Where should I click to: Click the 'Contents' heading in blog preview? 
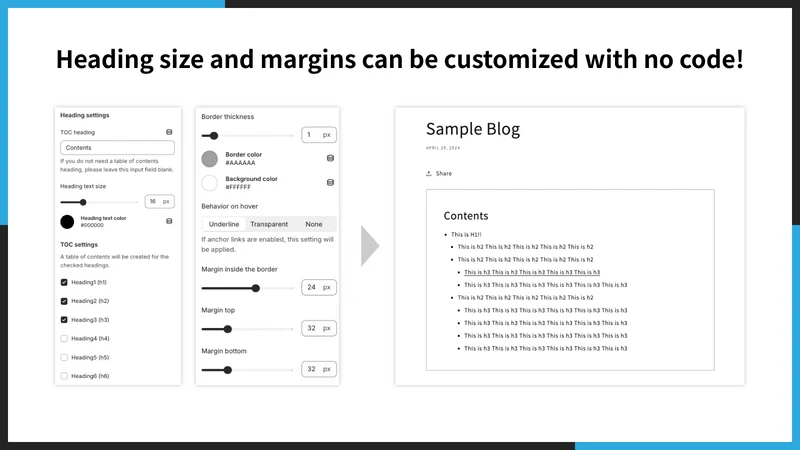[466, 216]
